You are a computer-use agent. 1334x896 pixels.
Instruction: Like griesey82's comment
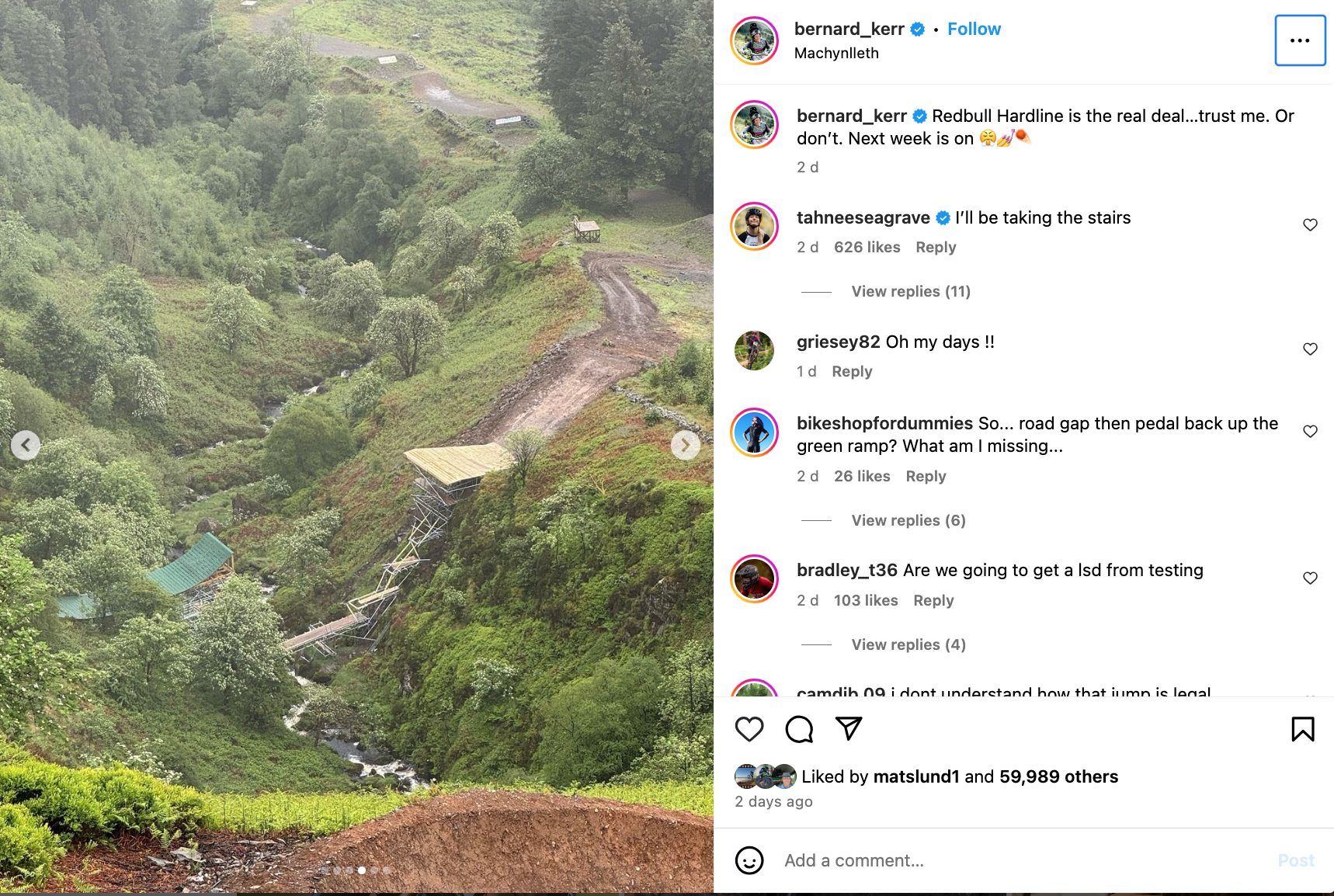[1310, 349]
